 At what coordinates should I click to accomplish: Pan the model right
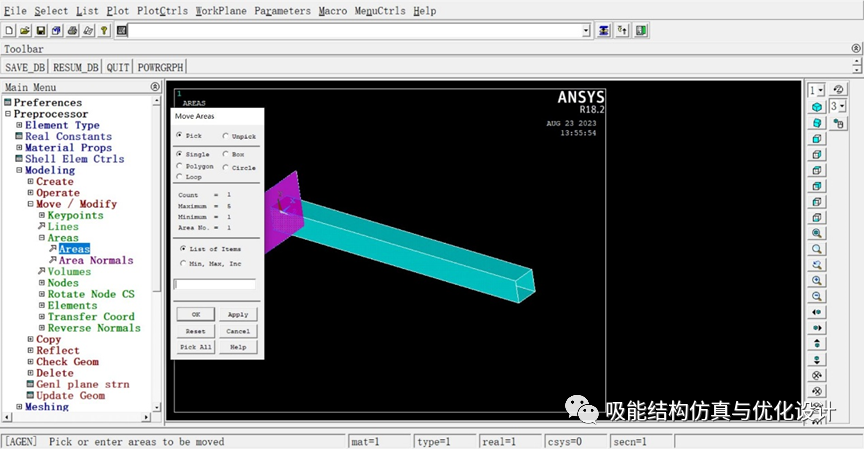point(817,328)
